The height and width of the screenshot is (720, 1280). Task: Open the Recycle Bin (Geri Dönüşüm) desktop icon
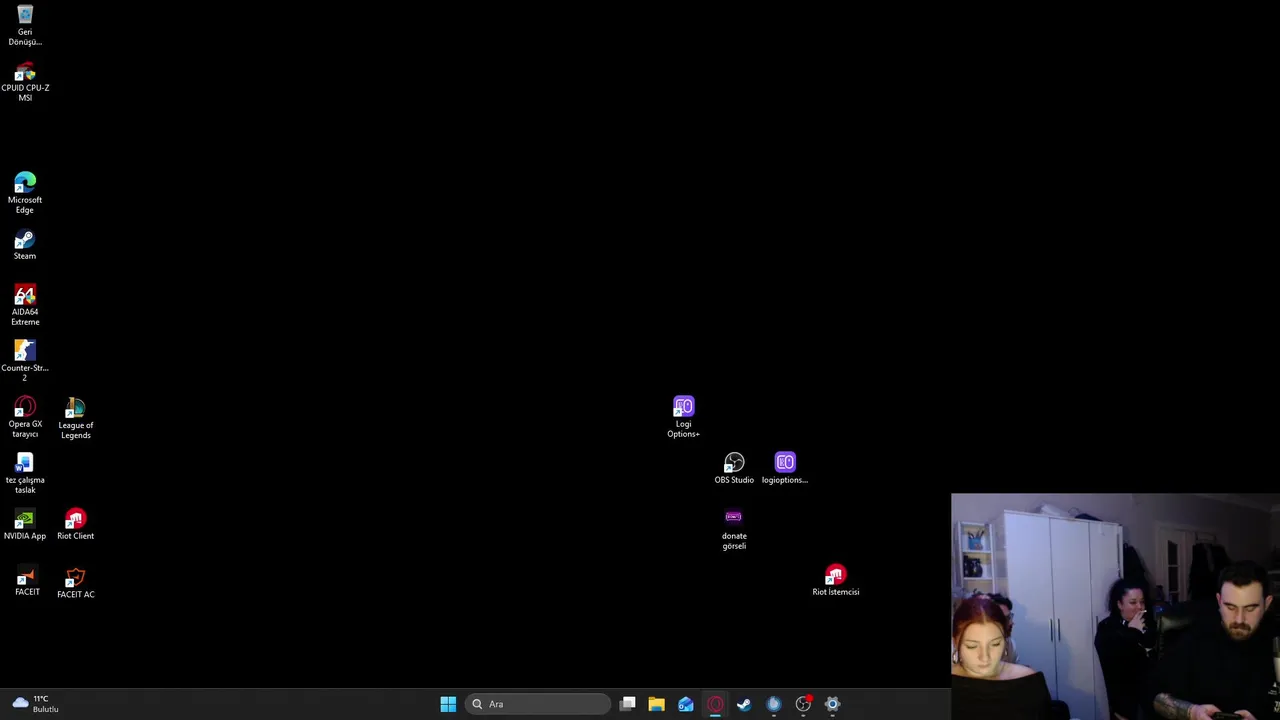pos(25,25)
